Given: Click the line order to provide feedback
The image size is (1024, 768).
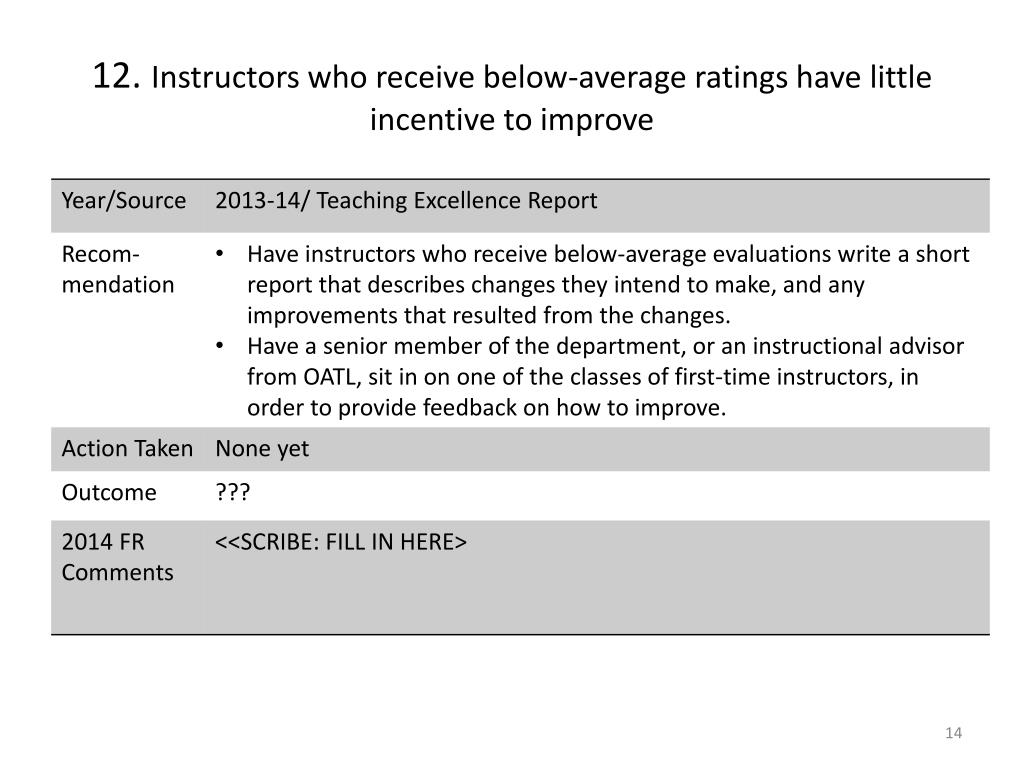Looking at the screenshot, I should coord(487,408).
